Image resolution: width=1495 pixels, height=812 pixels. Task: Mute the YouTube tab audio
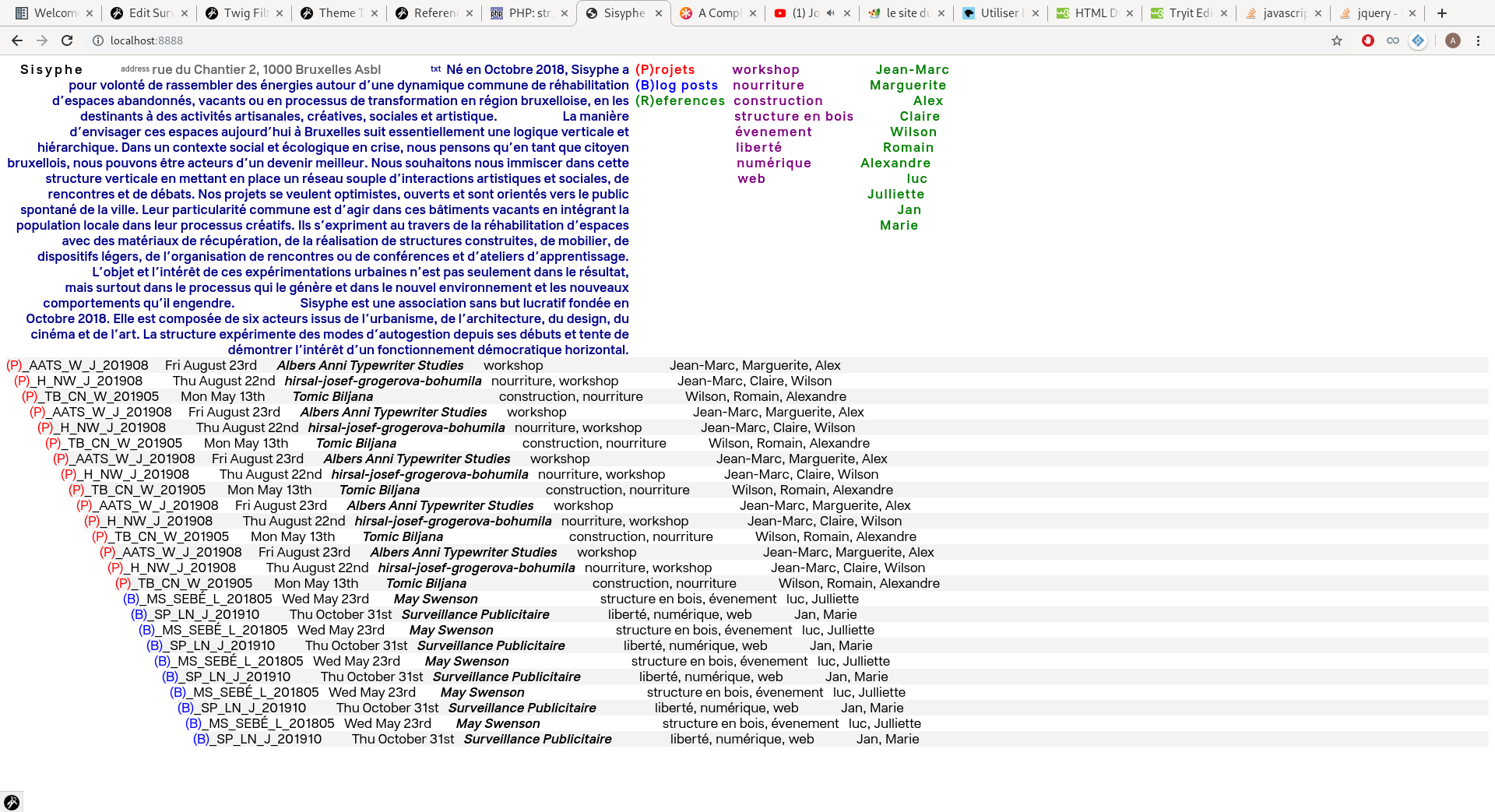point(830,13)
